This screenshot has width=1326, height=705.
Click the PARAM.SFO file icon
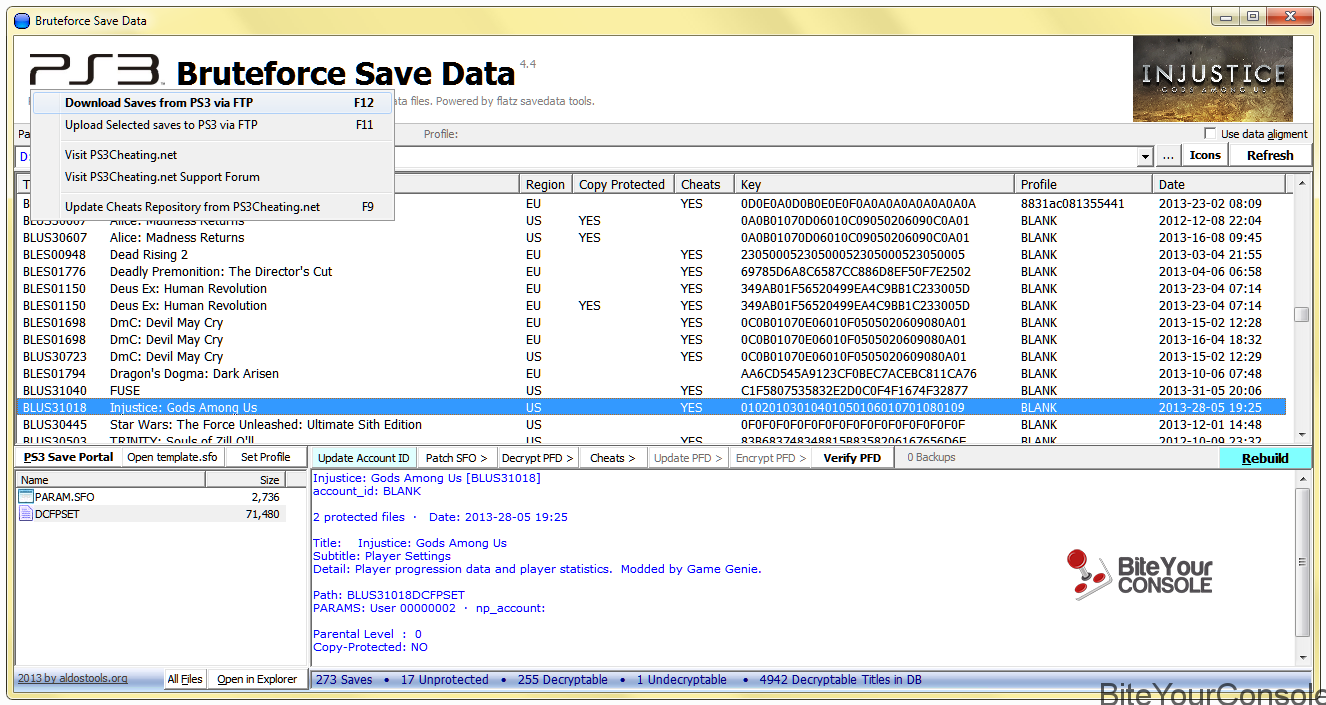pos(26,497)
